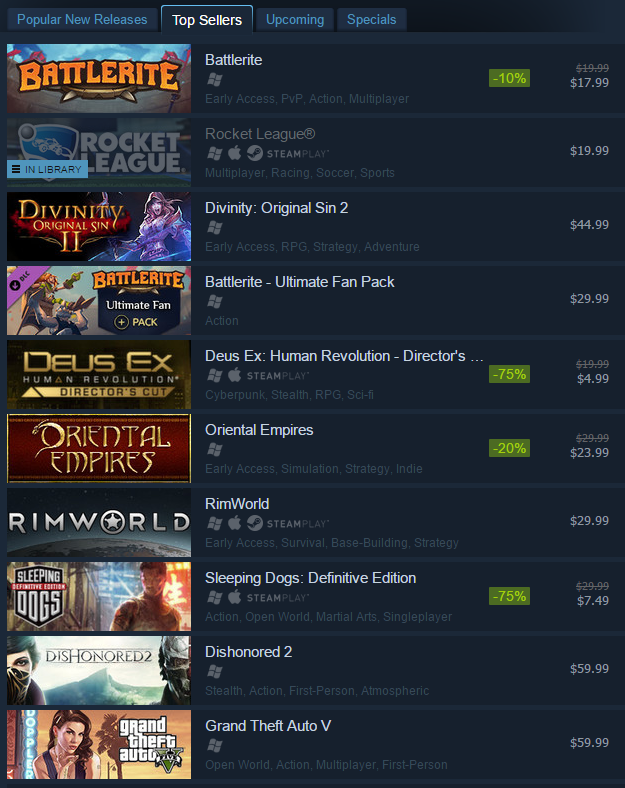The width and height of the screenshot is (625, 788).
Task: Click the DLC badge on Battlerite Ultimate Fan Pack
Action: click(x=21, y=280)
